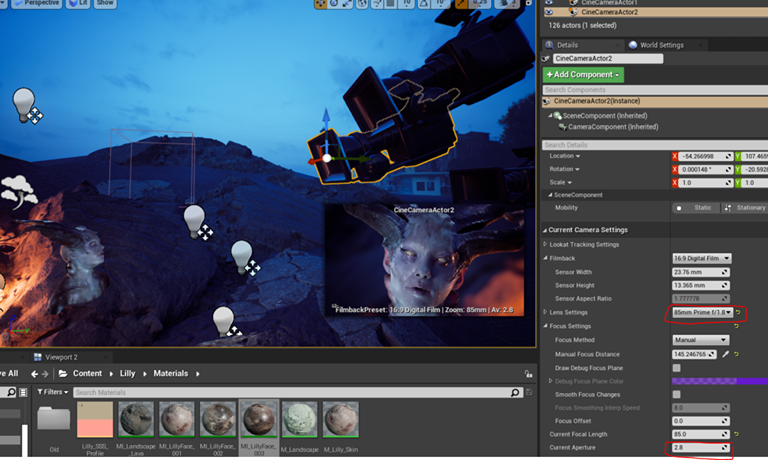Viewport: 768px width, 460px height.
Task: Open the Focus Method Manual dropdown
Action: point(700,340)
